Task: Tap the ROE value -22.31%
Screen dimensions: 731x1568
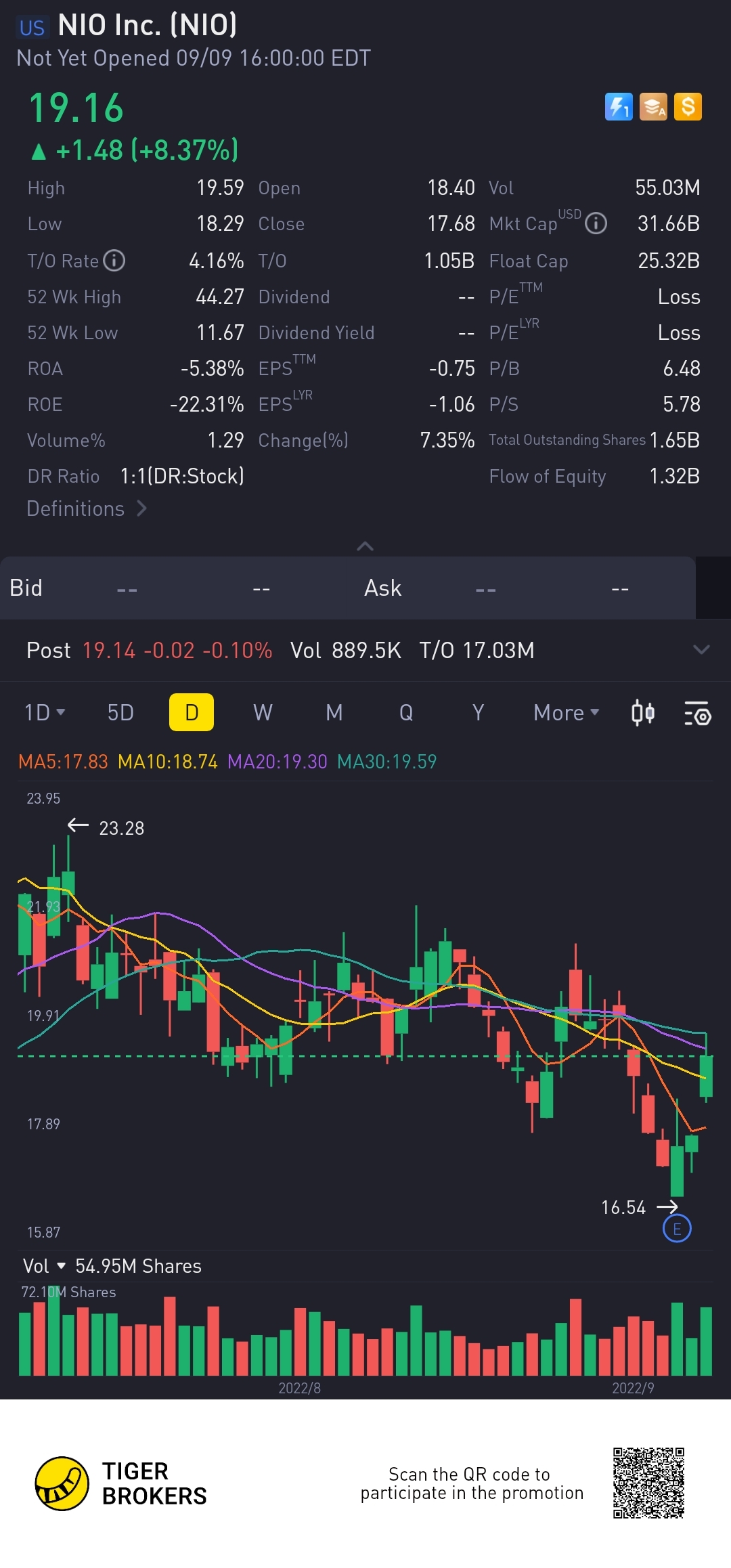Action: (206, 404)
